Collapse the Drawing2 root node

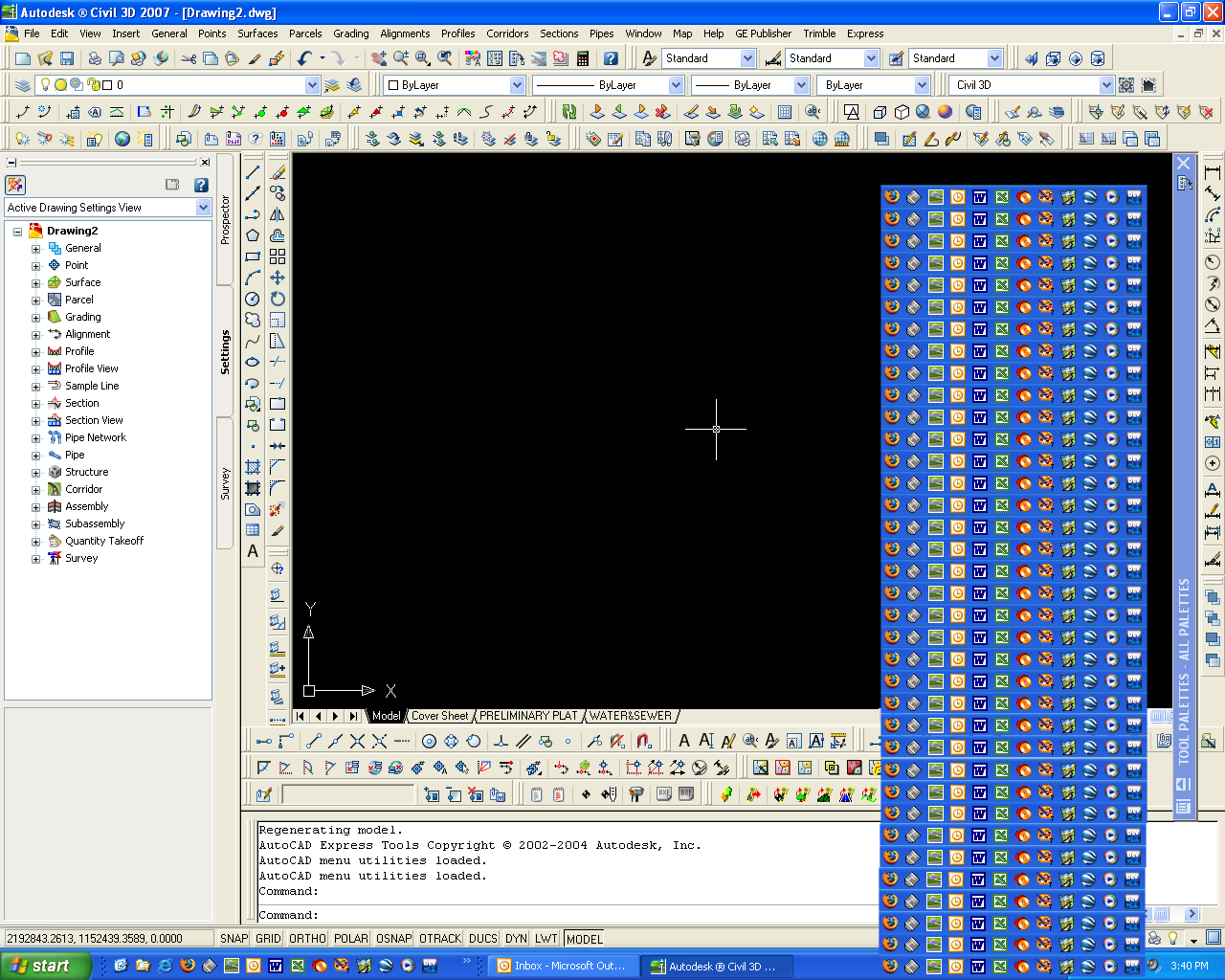[17, 232]
